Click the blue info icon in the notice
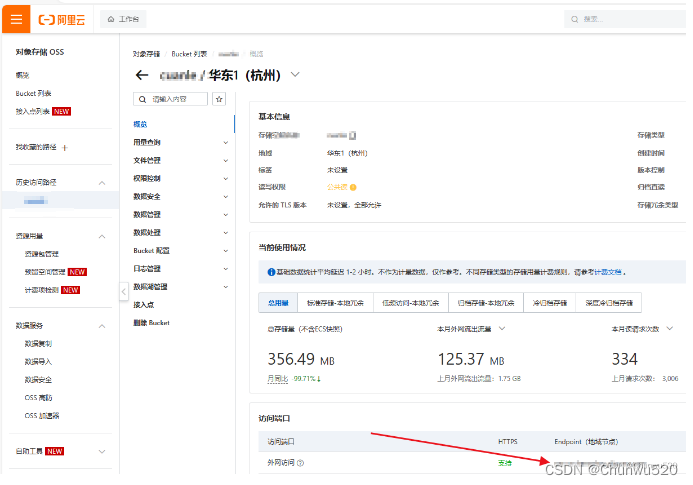Image resolution: width=693 pixels, height=485 pixels. click(x=271, y=272)
